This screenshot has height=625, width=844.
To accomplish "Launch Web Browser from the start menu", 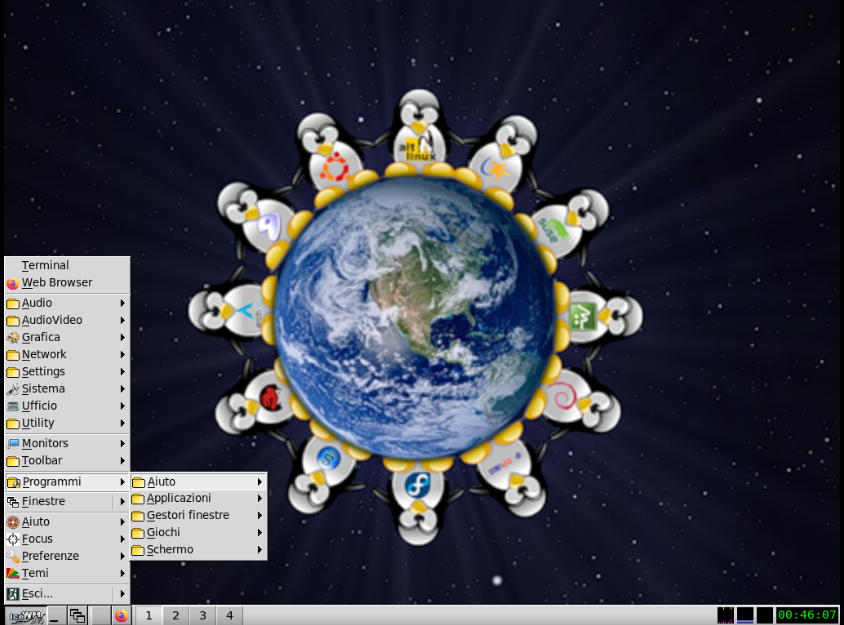I will [57, 283].
